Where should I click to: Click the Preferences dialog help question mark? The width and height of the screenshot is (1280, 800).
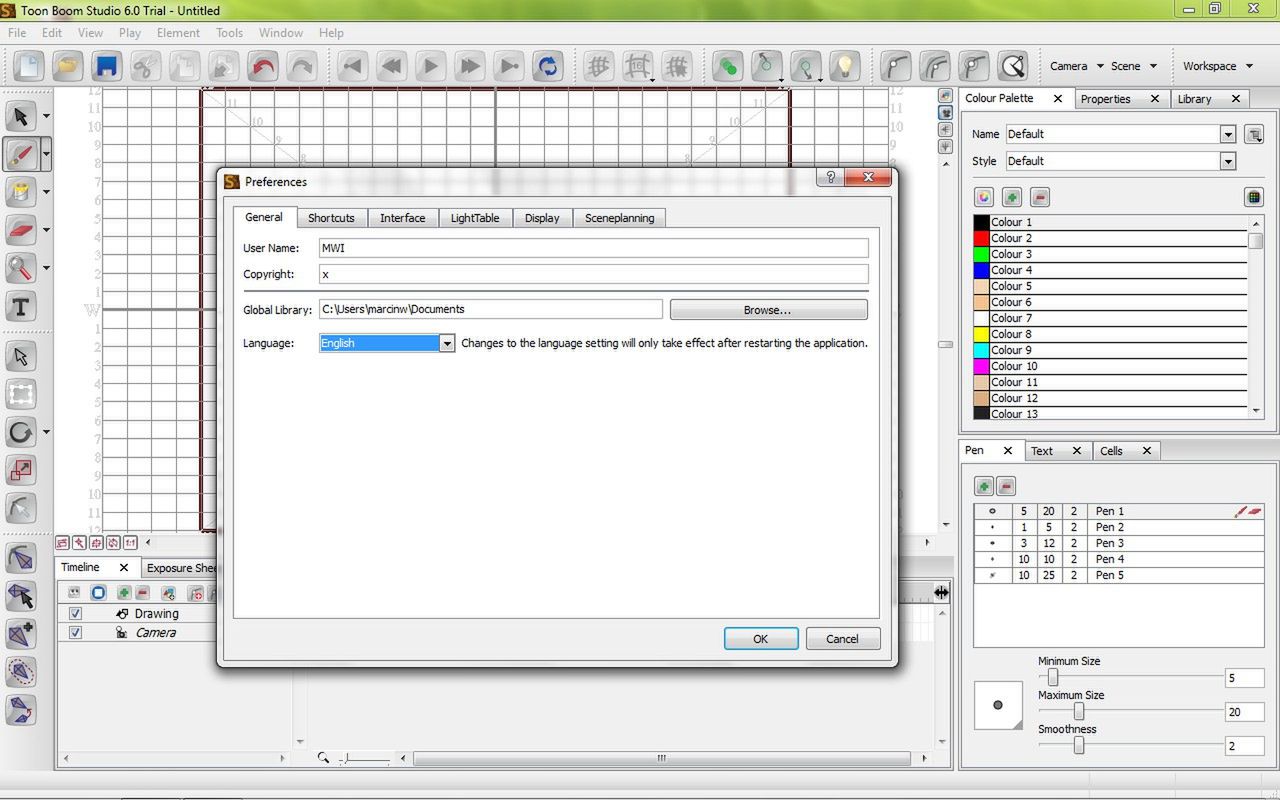830,178
